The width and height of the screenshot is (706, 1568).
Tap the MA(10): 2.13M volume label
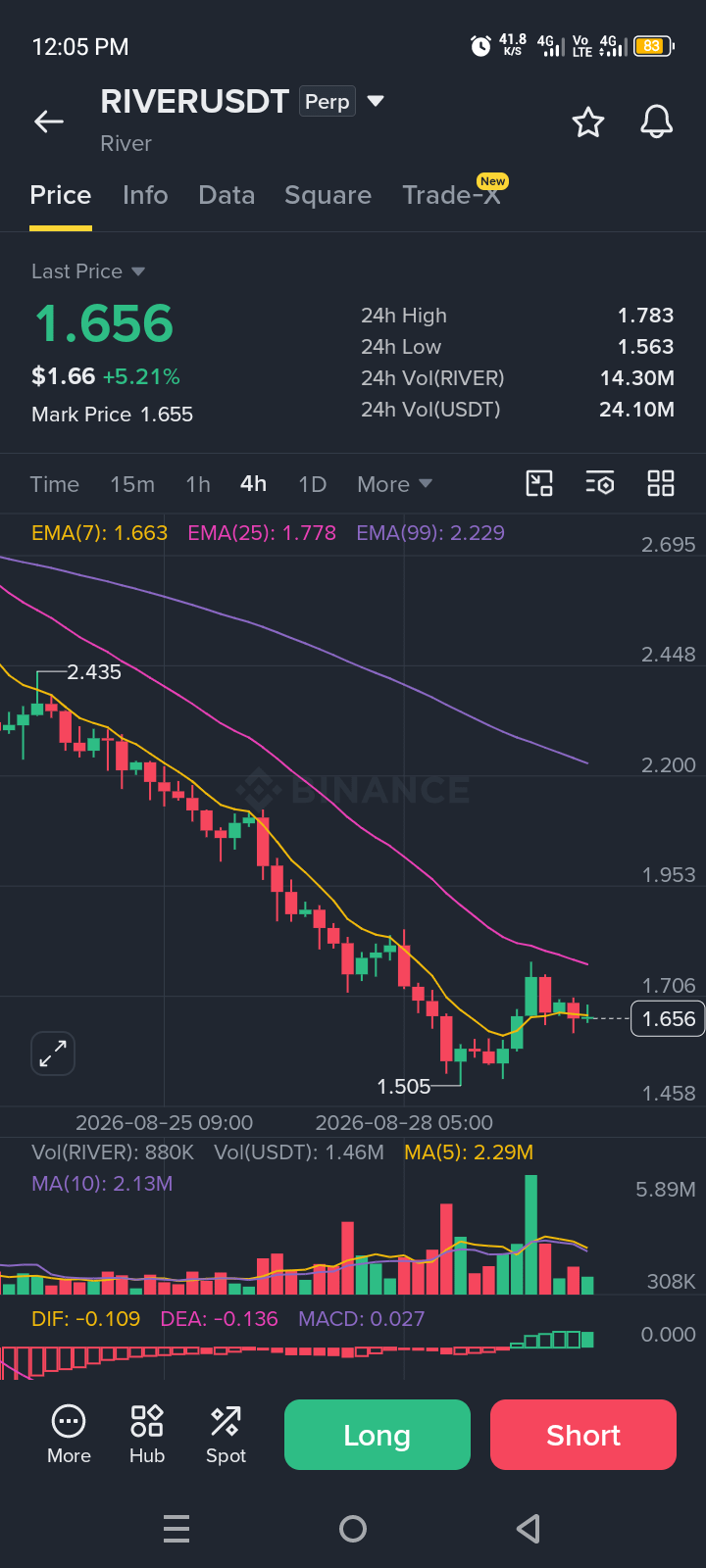coord(102,1184)
